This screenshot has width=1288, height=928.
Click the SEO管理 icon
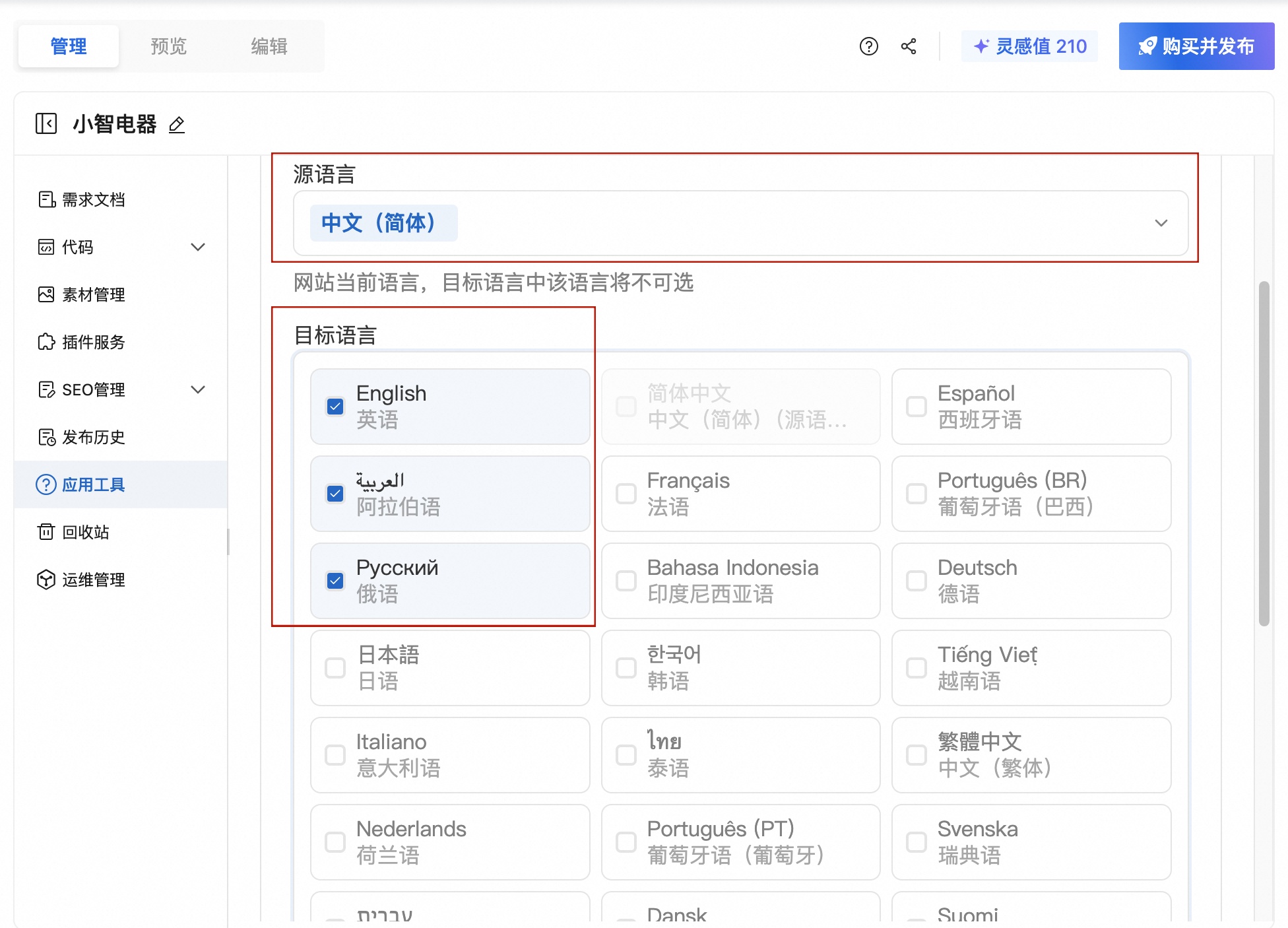click(x=46, y=389)
